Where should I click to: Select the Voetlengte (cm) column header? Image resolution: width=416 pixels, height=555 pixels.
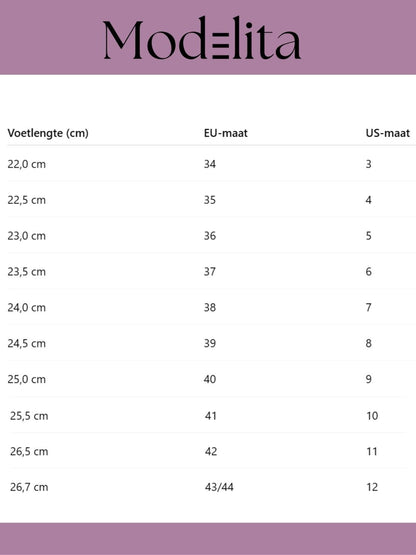point(48,133)
